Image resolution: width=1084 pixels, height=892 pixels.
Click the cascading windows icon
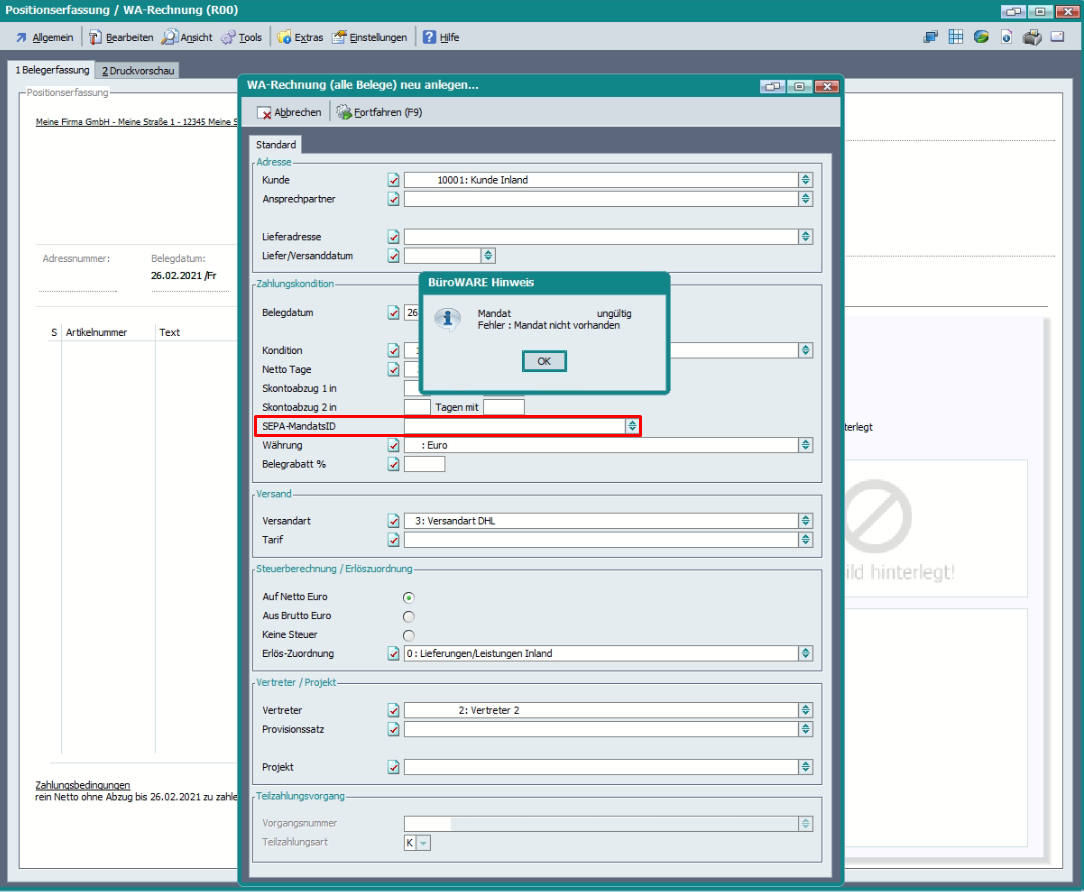(930, 37)
